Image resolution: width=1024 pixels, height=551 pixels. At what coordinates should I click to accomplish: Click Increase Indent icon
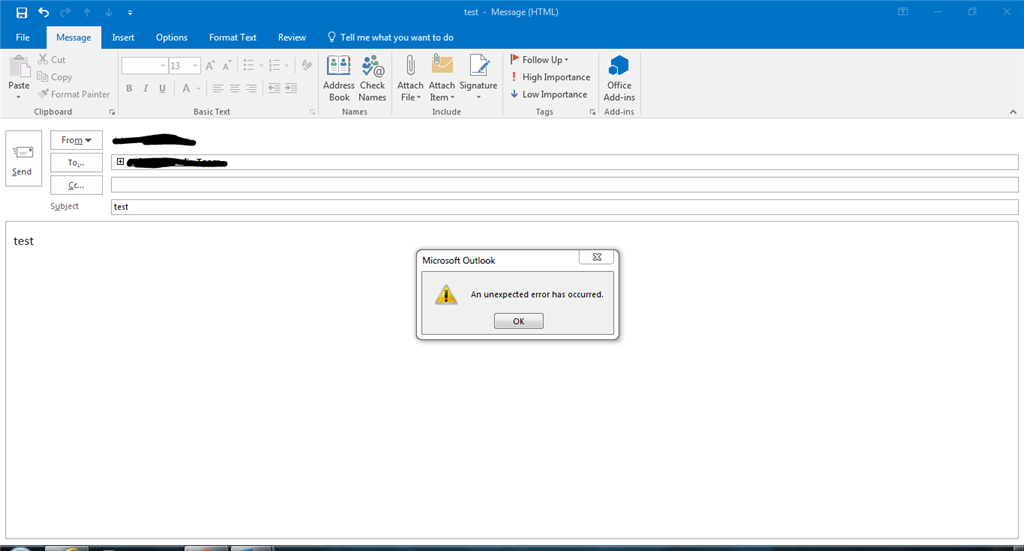(291, 88)
